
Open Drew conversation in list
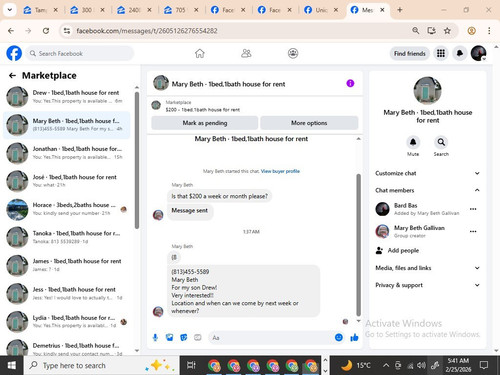[67, 97]
